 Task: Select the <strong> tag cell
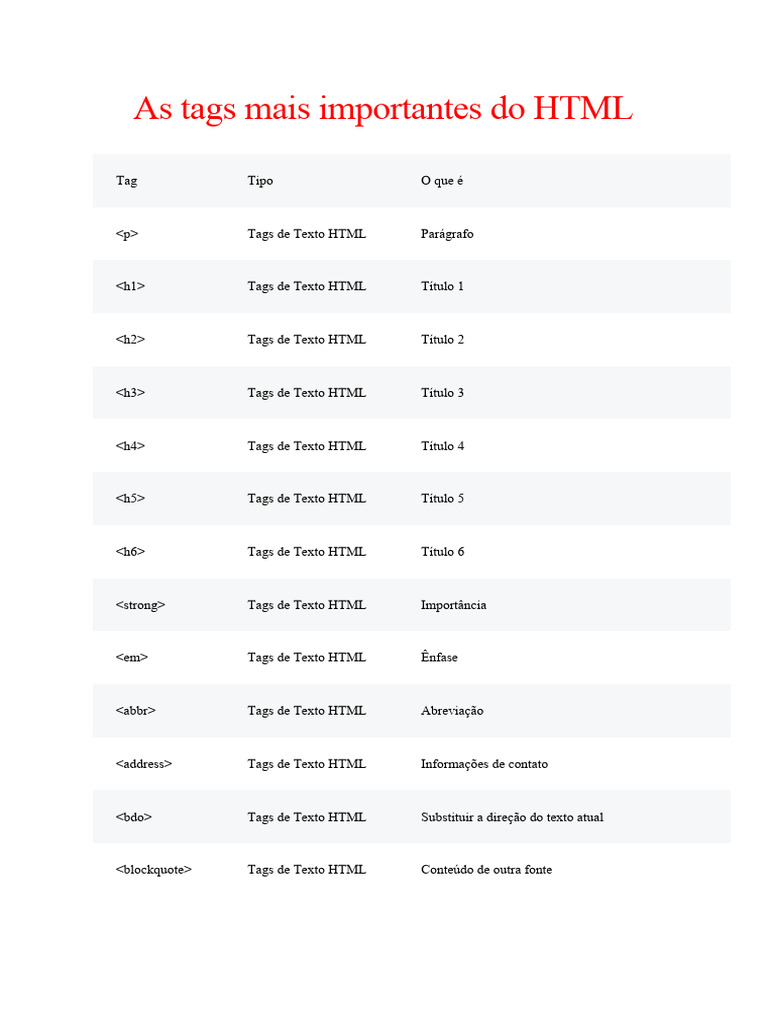[x=140, y=605]
